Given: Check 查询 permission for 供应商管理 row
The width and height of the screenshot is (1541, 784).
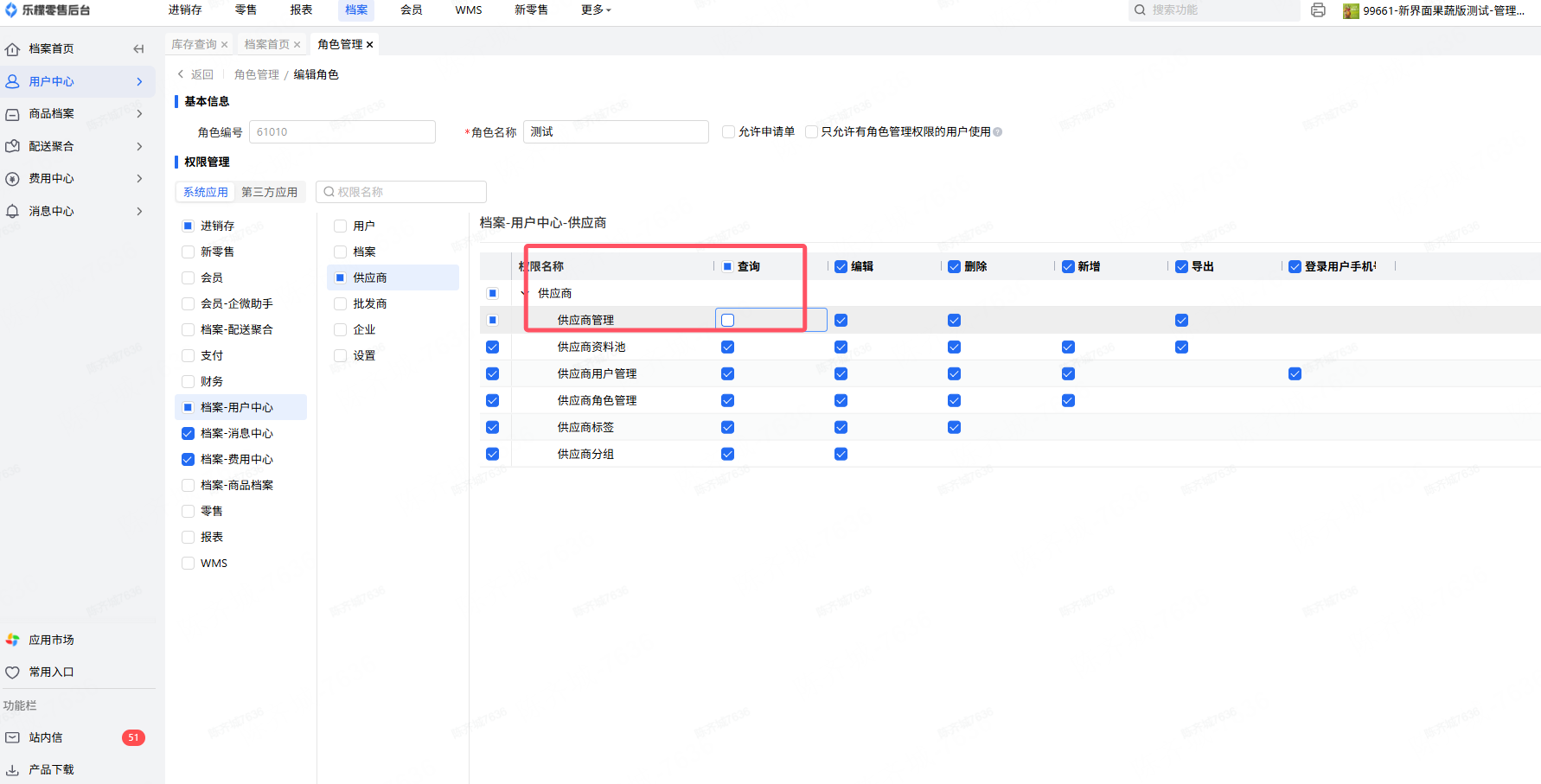Looking at the screenshot, I should tap(727, 320).
